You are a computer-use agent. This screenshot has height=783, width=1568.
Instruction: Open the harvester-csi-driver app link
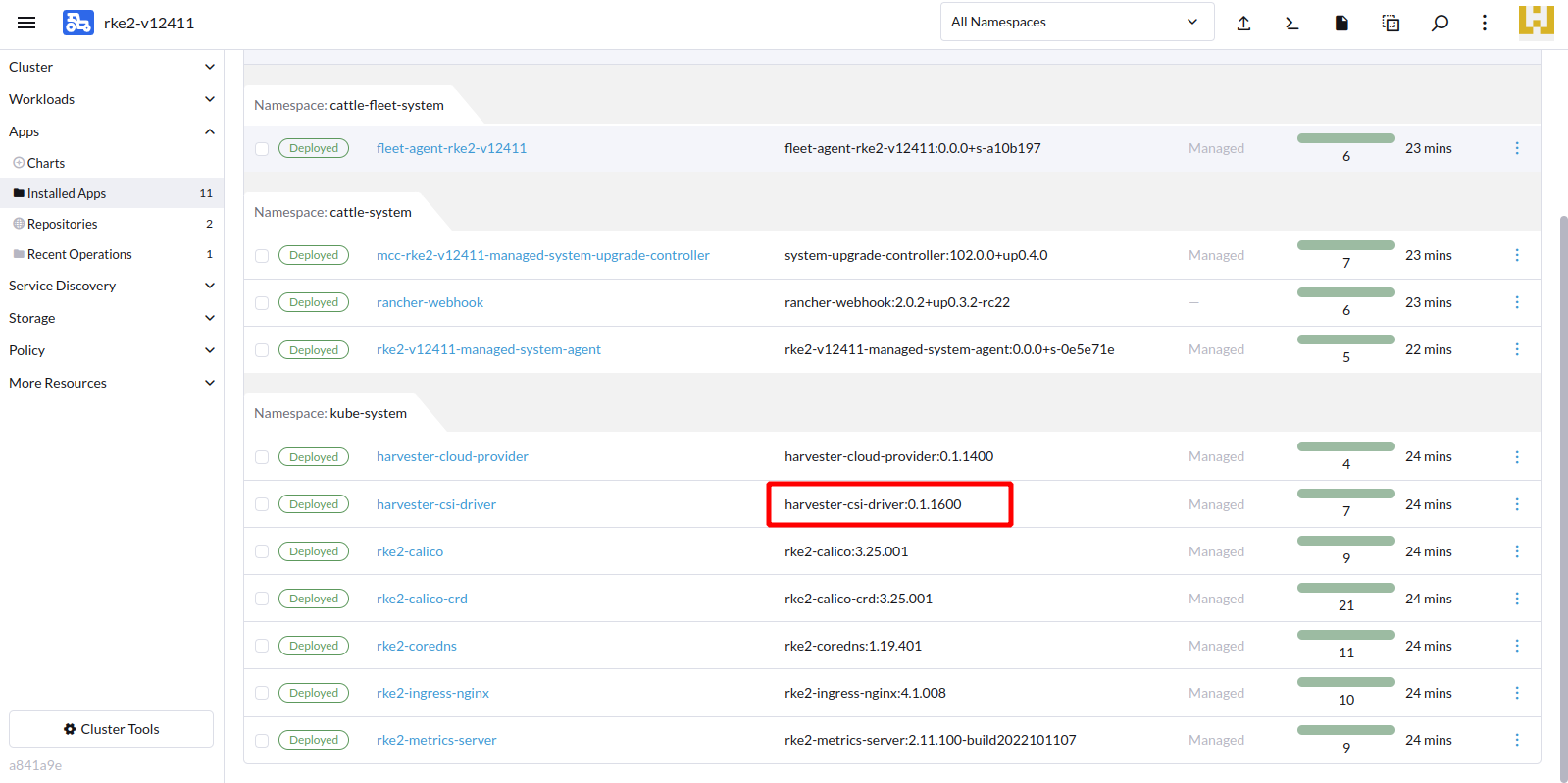pos(436,504)
